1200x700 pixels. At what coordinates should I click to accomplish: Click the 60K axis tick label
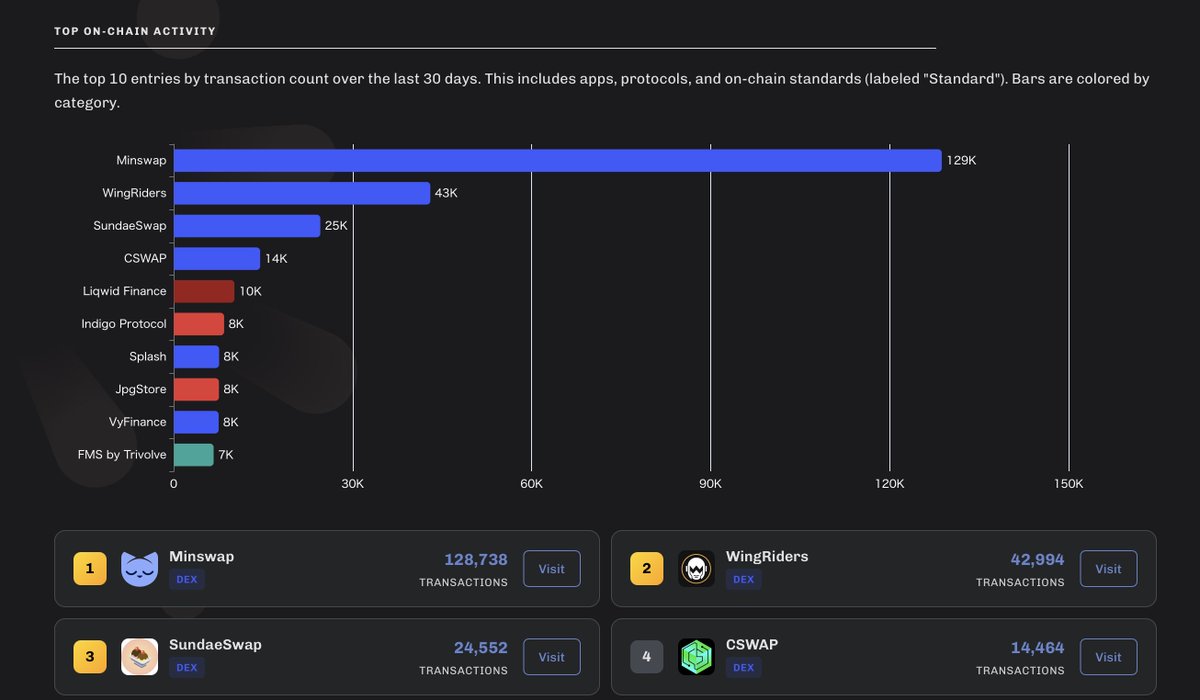tap(531, 484)
